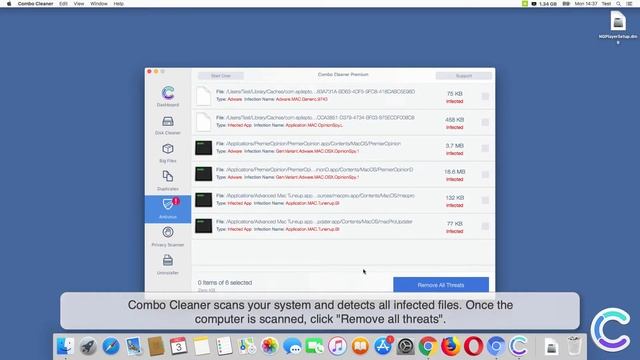Open Maps from the Dock
The height and width of the screenshot is (360, 640).
pyautogui.click(x=247, y=346)
